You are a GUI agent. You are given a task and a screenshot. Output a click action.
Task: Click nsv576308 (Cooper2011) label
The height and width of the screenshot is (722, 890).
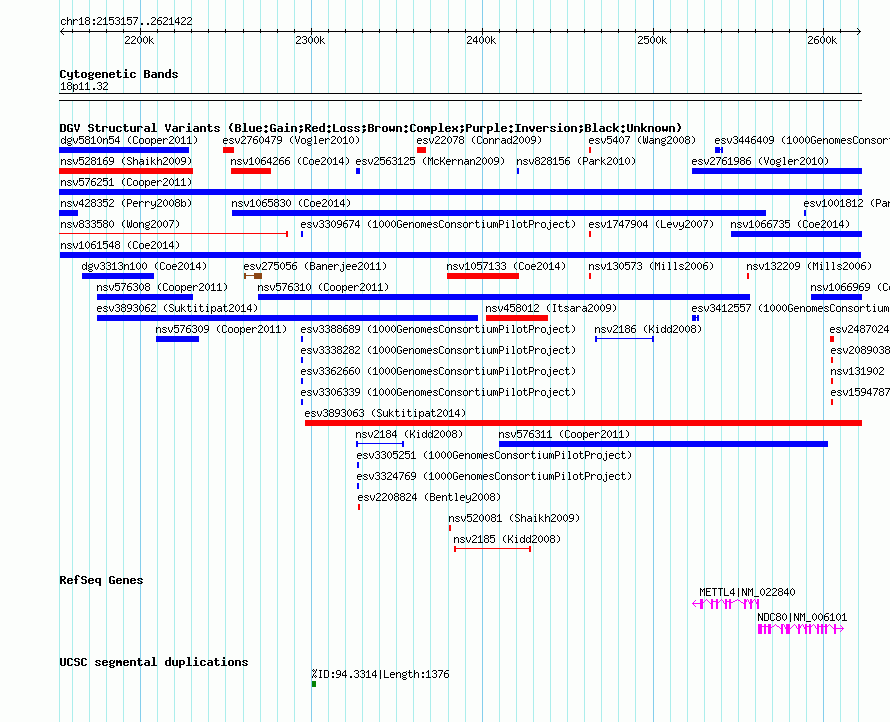[x=162, y=287]
